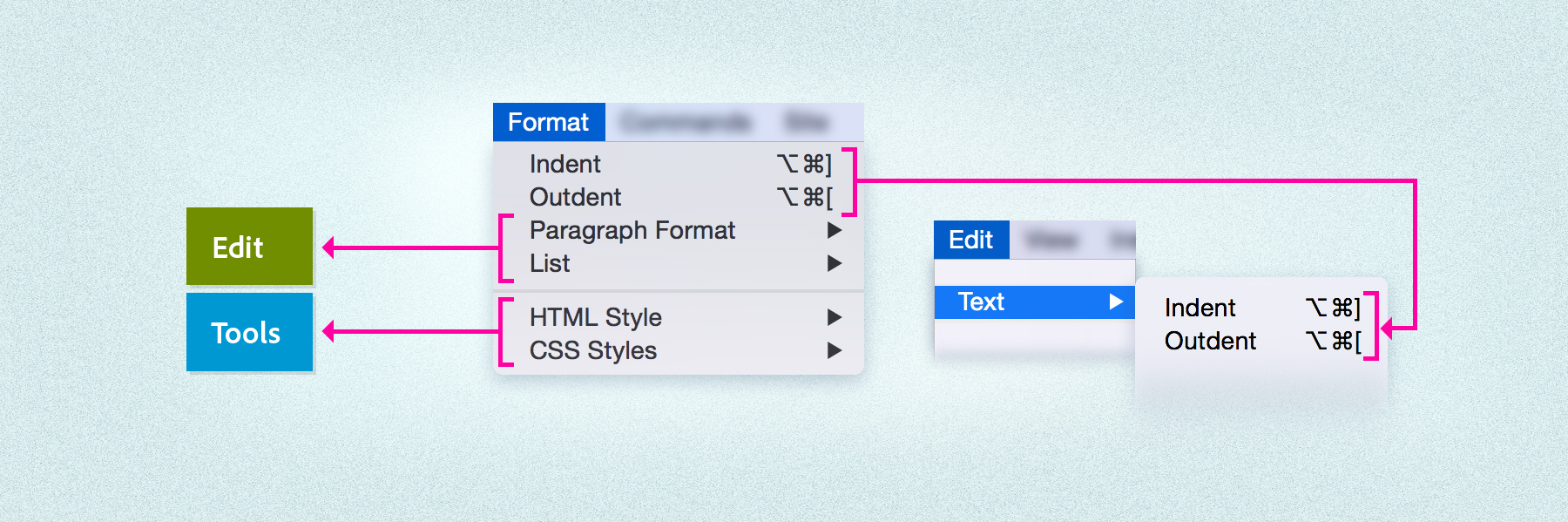Open the Format menu in the menu bar
This screenshot has height=522, width=1568.
[548, 122]
